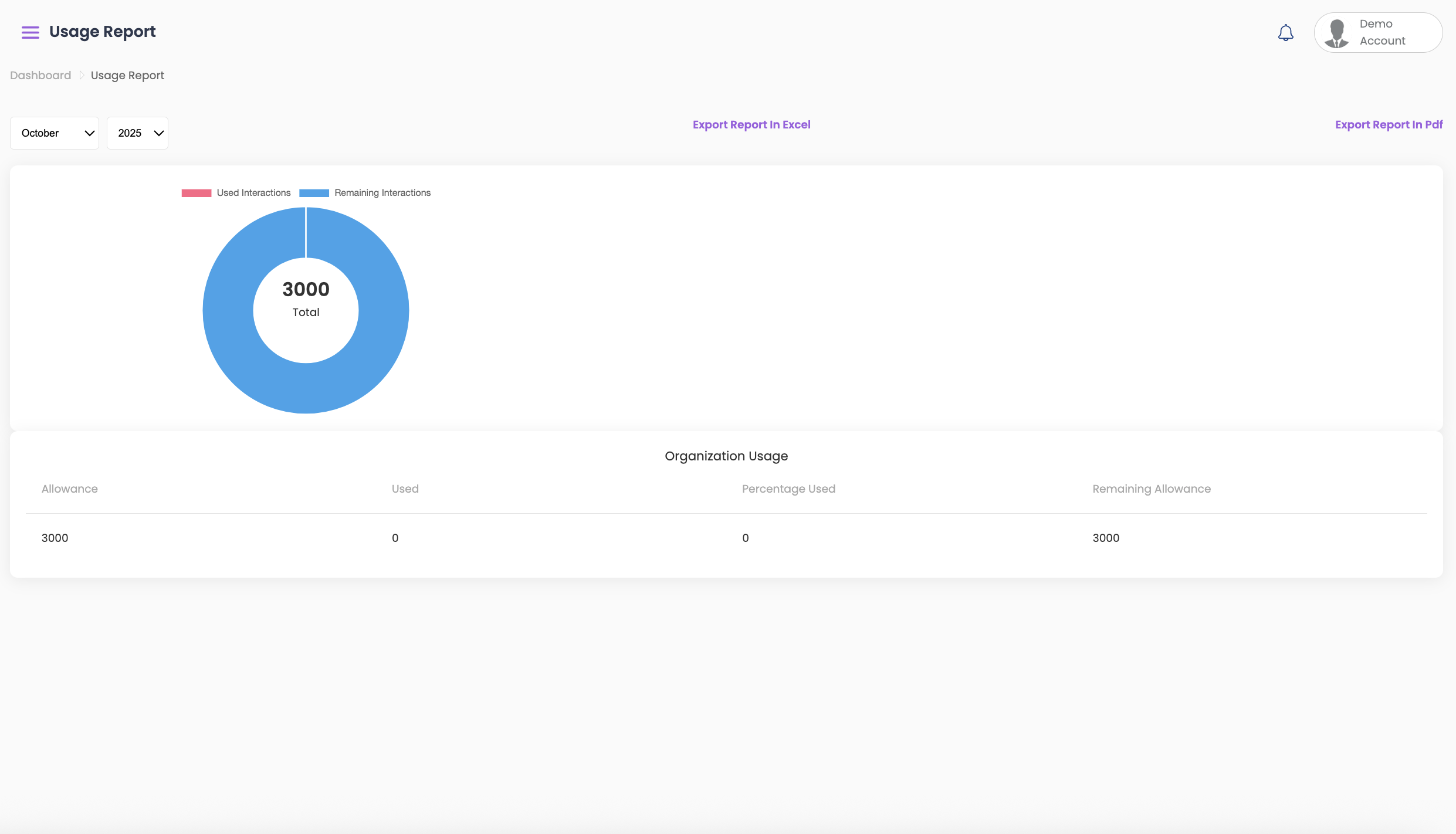The width and height of the screenshot is (1456, 834).
Task: Click the breadcrumb arrow separator
Action: (x=82, y=75)
